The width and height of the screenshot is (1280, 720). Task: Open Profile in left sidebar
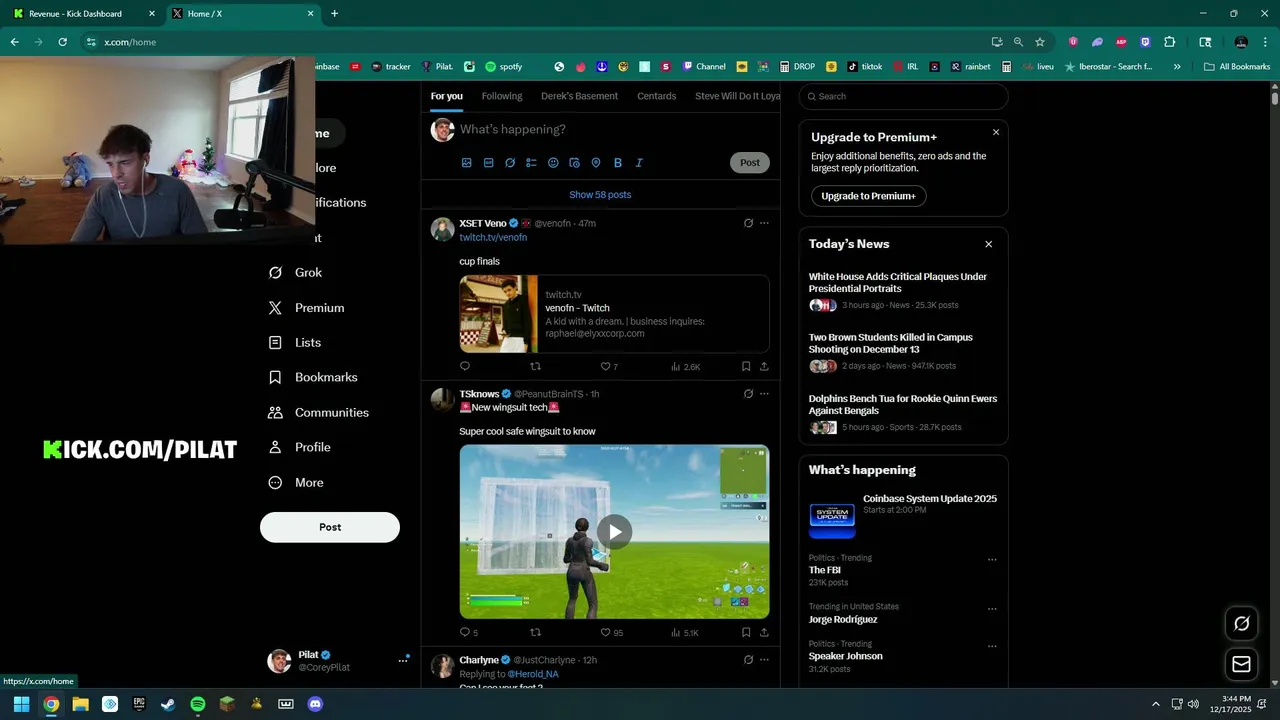coord(300,448)
